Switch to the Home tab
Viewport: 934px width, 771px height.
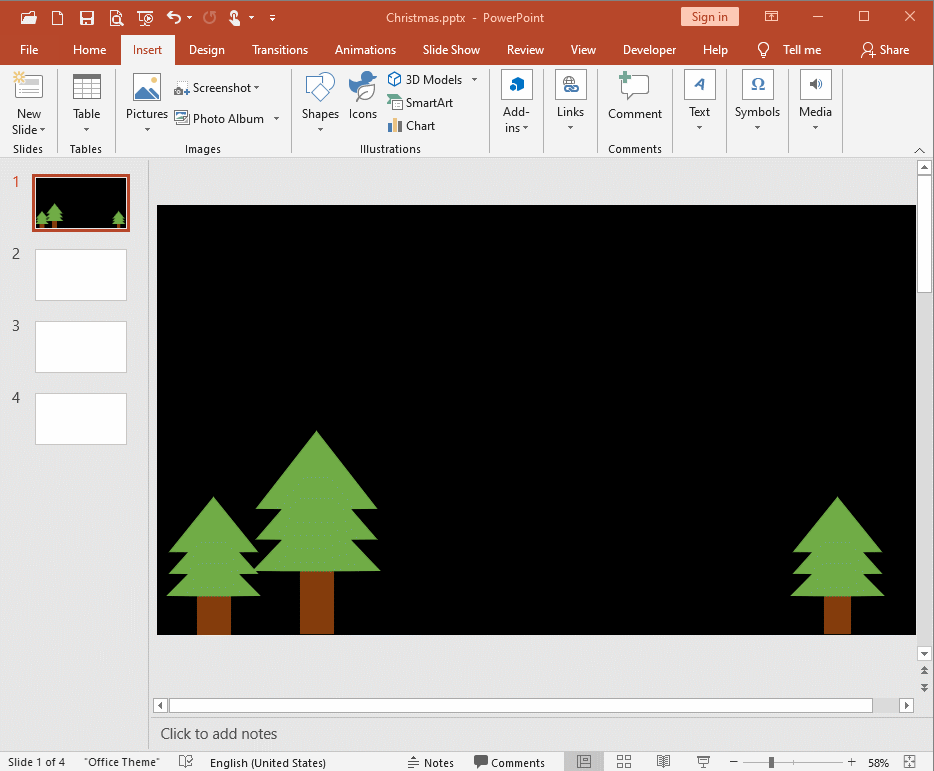click(x=89, y=49)
